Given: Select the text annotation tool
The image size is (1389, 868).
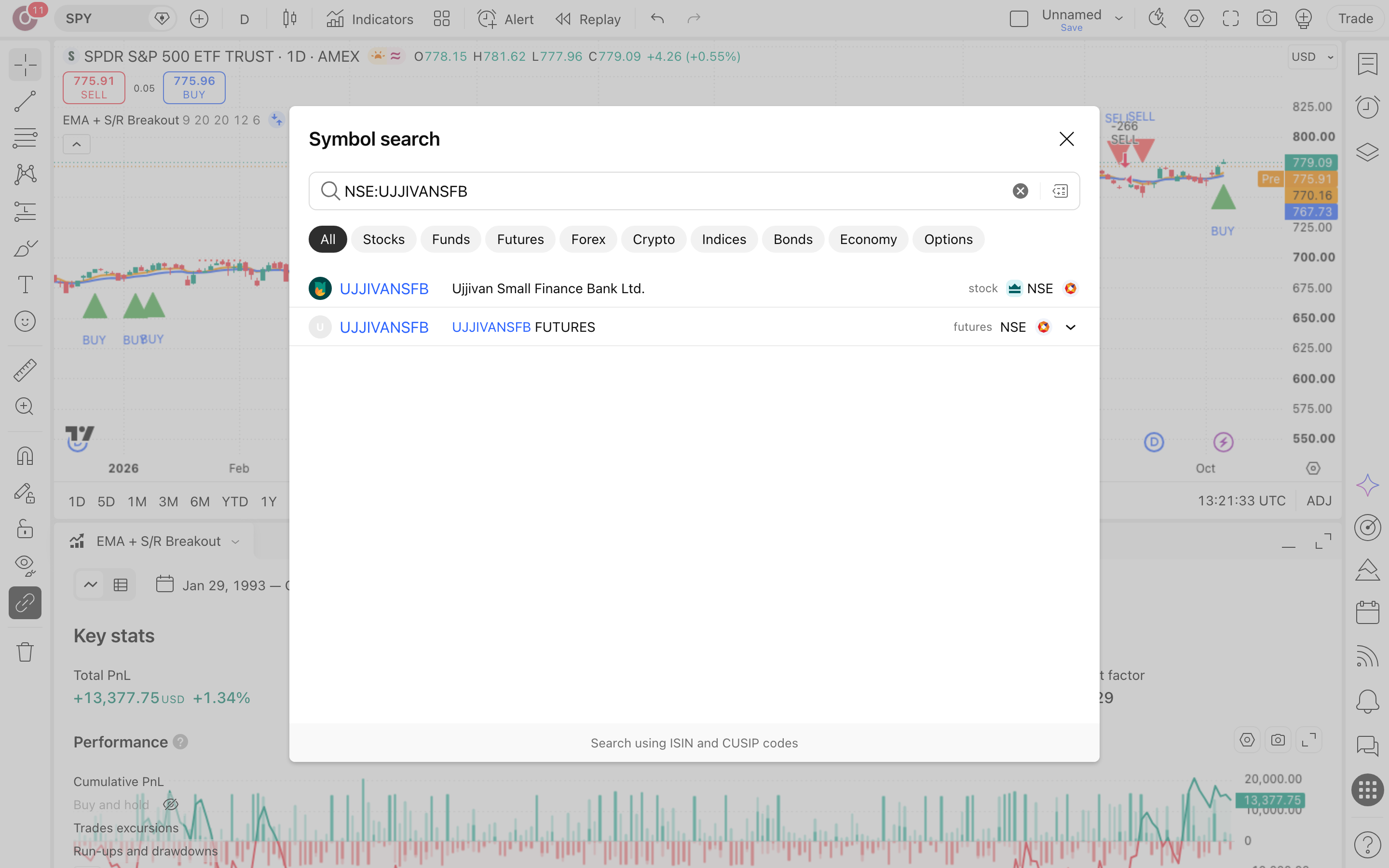Looking at the screenshot, I should [25, 284].
